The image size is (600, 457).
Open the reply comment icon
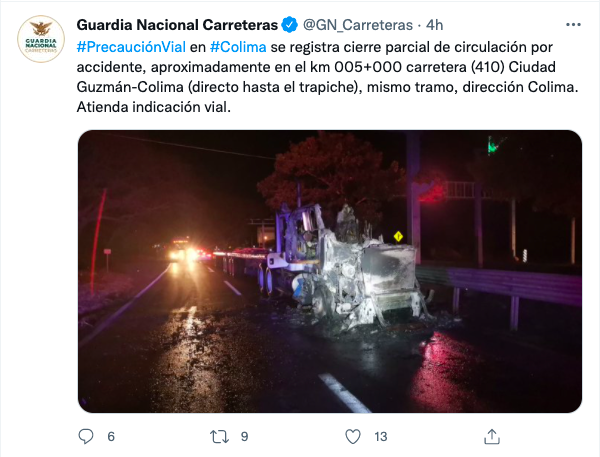point(86,436)
